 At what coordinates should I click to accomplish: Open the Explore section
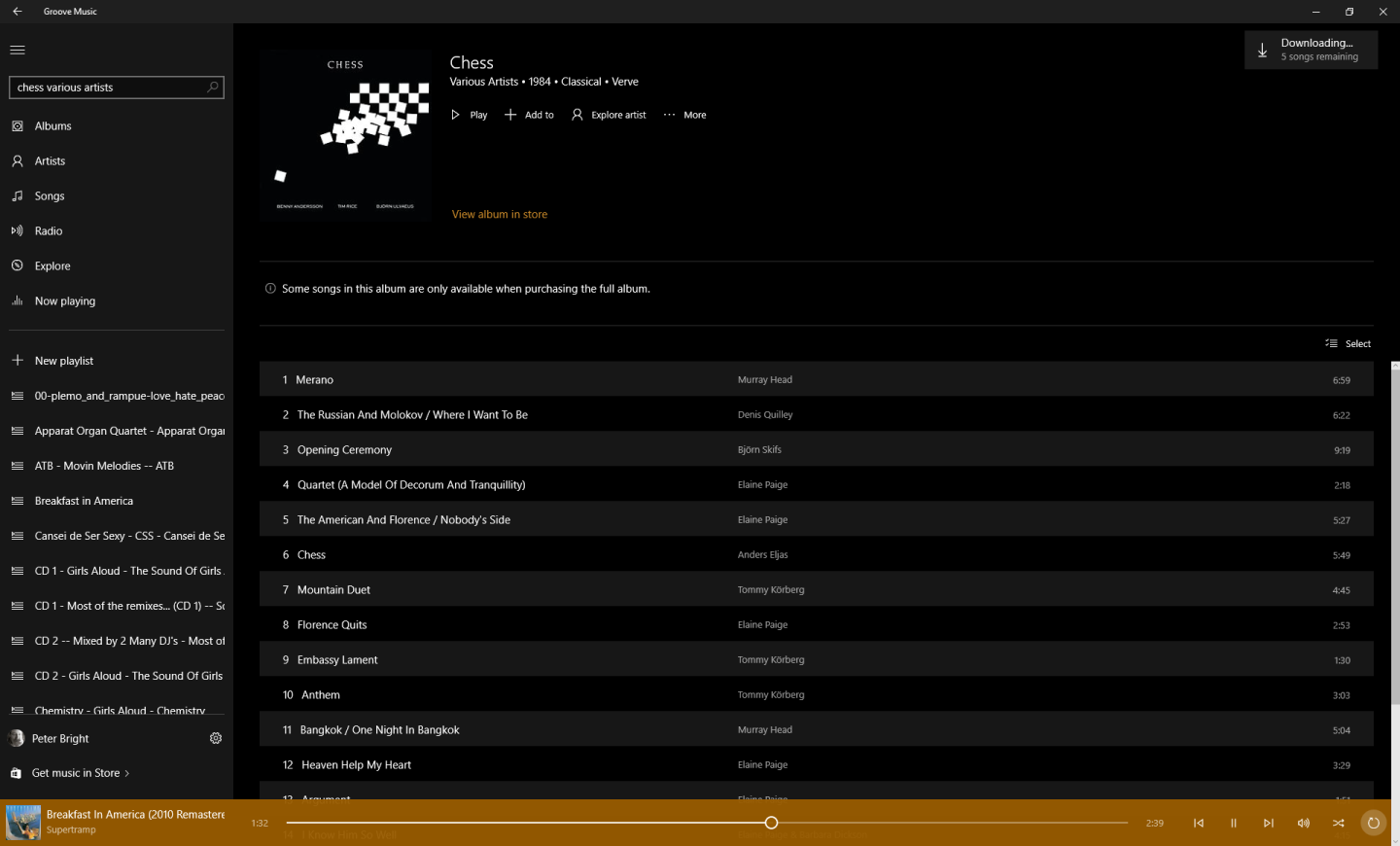tap(52, 265)
